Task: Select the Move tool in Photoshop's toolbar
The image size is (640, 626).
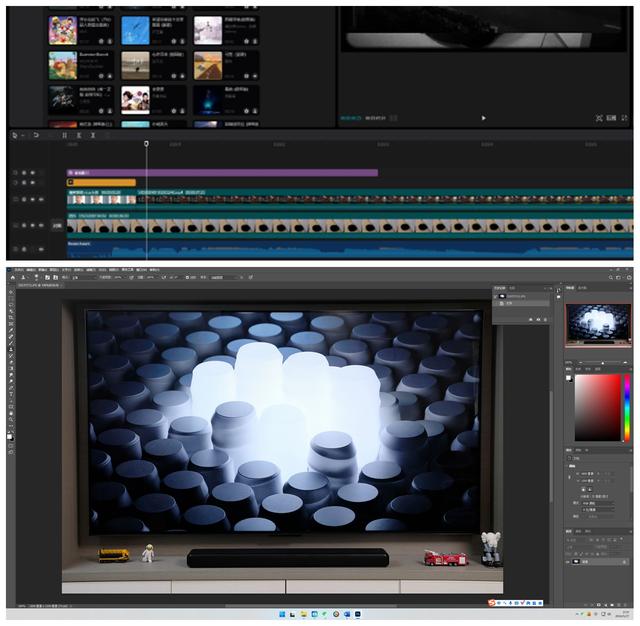Action: coord(11,292)
